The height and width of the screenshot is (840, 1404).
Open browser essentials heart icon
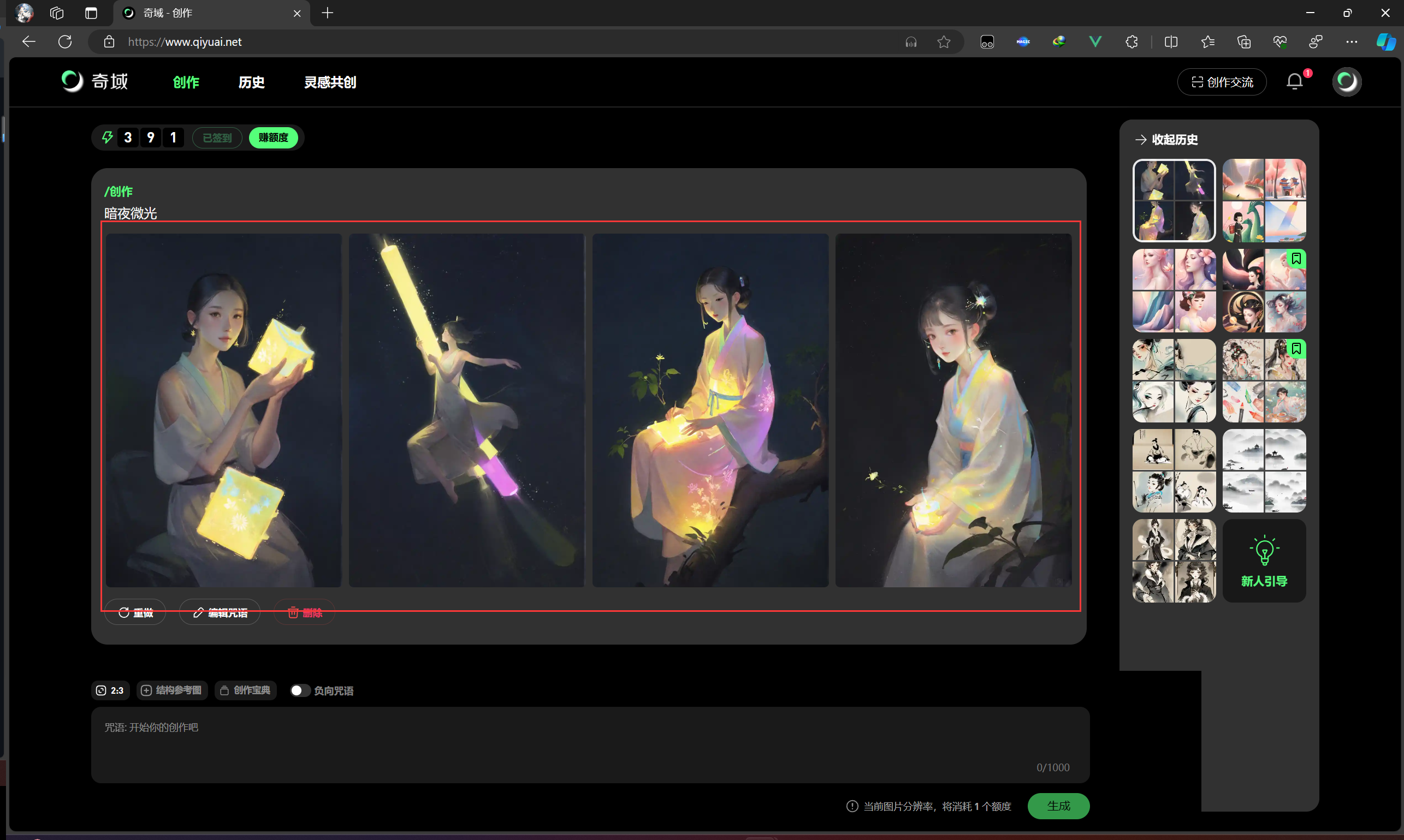1280,42
